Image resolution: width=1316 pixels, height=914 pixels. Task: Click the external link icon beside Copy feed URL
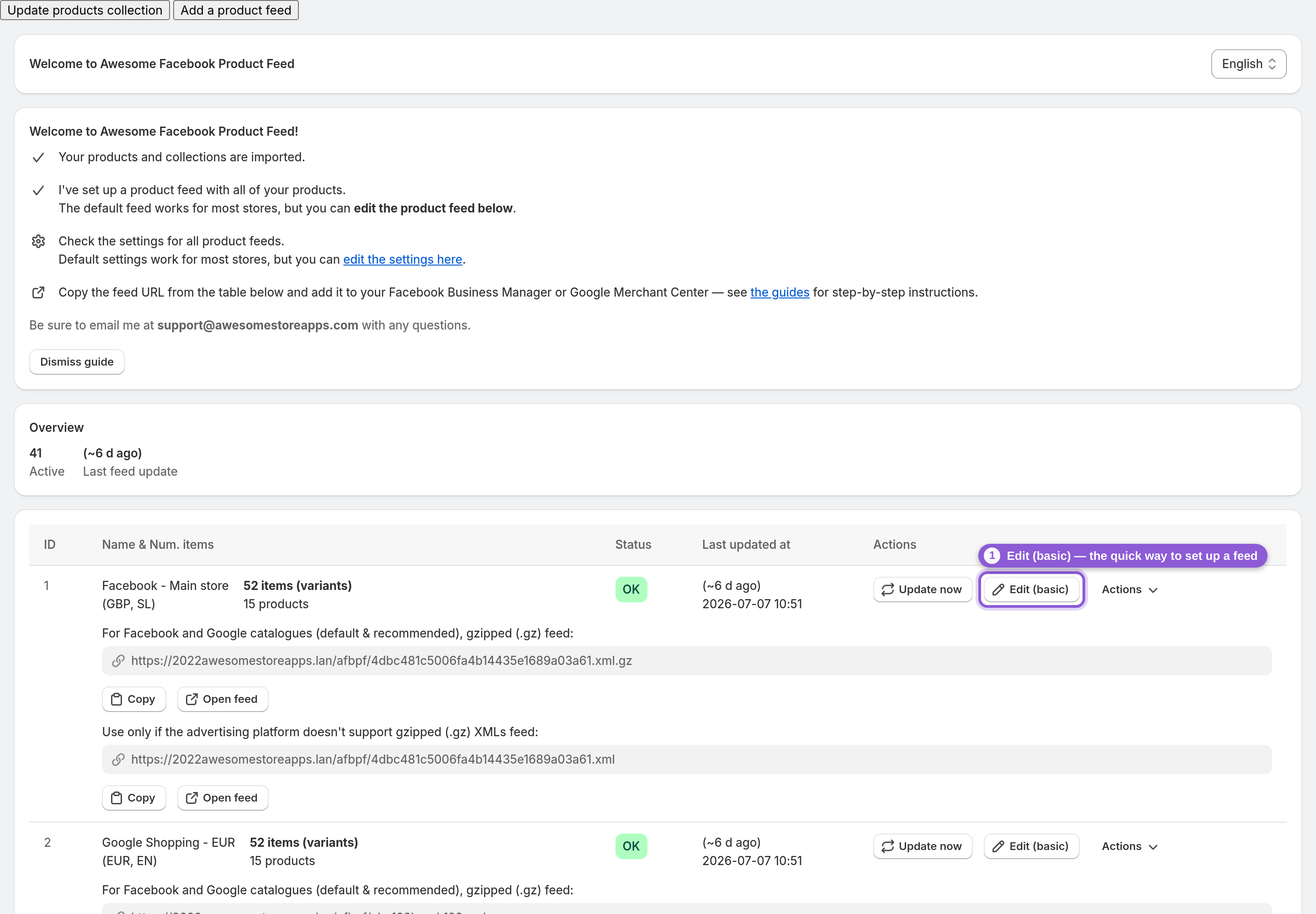[38, 292]
